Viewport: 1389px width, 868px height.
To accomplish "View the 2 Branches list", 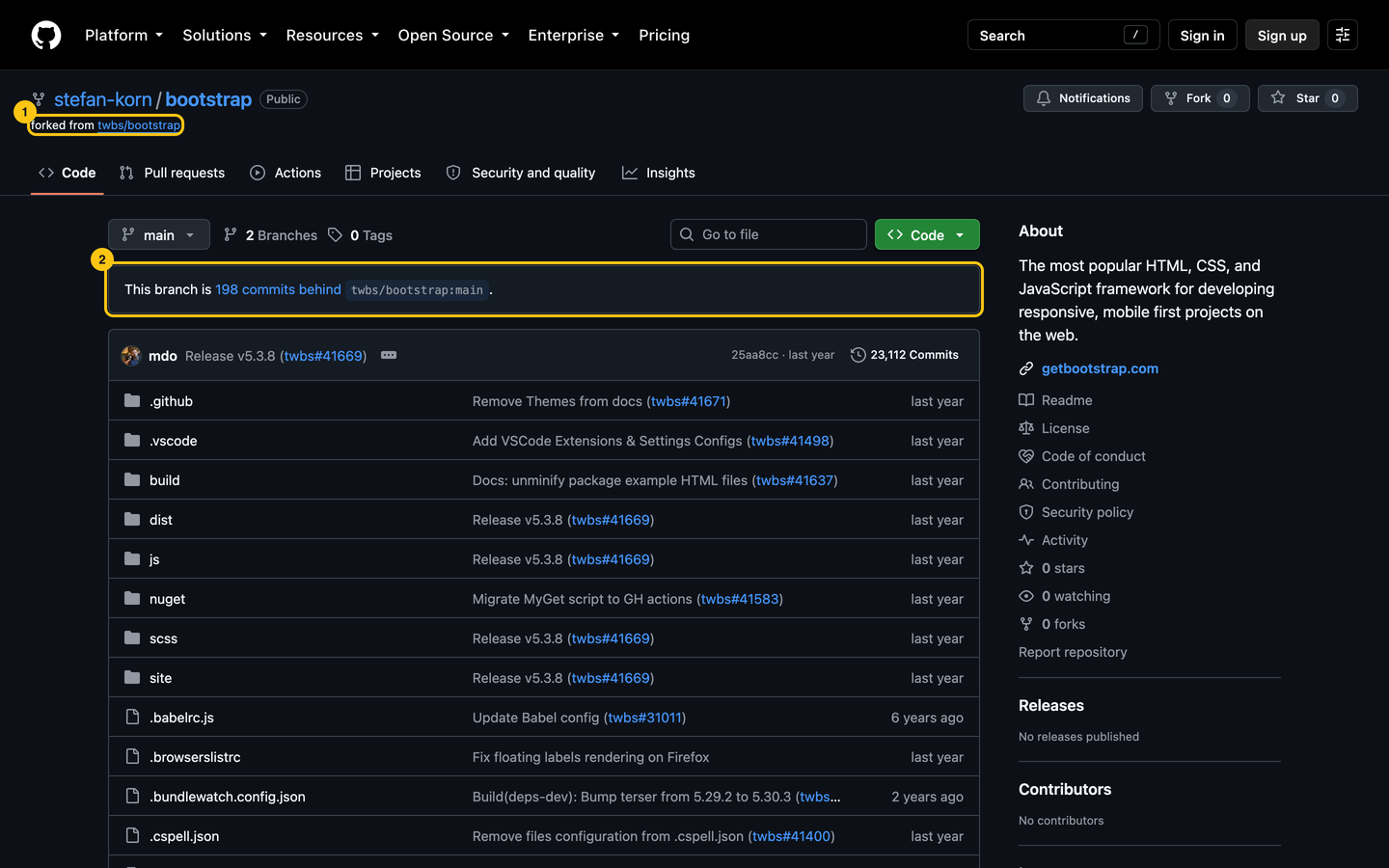I will click(x=270, y=234).
